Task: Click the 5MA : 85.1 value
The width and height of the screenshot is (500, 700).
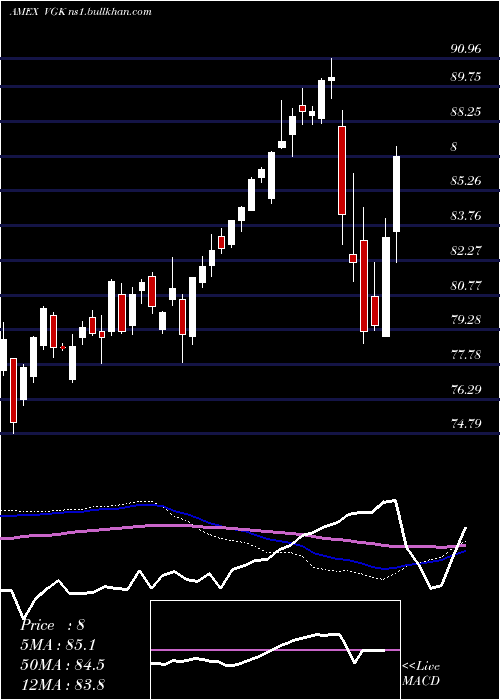Action: pos(58,645)
